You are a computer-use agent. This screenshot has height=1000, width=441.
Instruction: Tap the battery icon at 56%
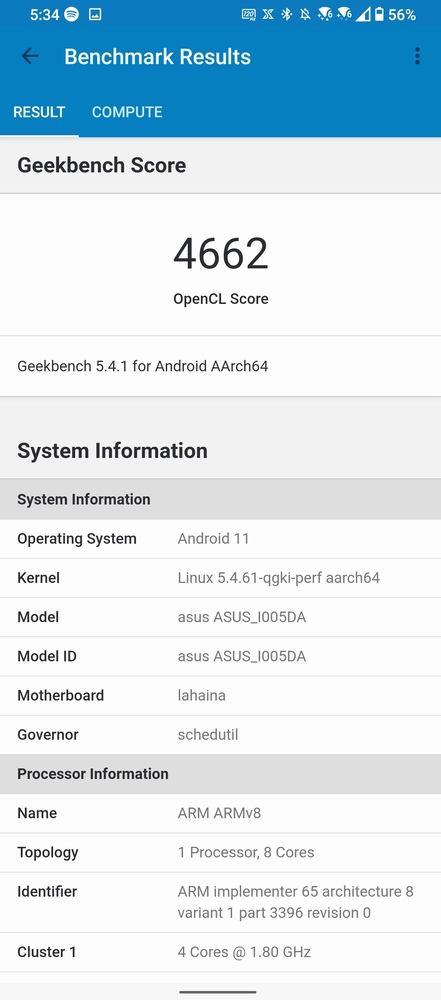(x=379, y=14)
